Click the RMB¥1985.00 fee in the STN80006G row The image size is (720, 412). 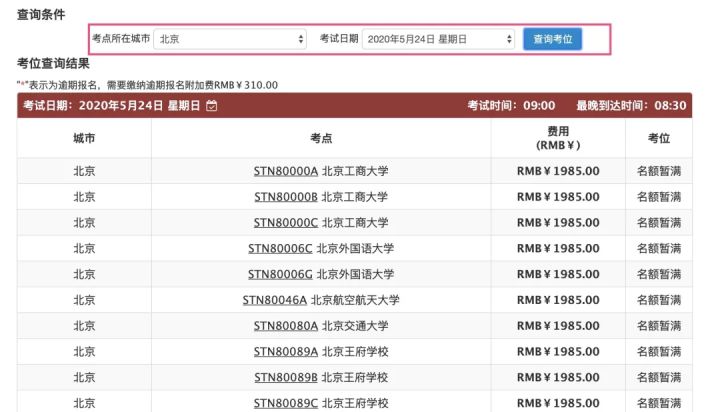[558, 274]
